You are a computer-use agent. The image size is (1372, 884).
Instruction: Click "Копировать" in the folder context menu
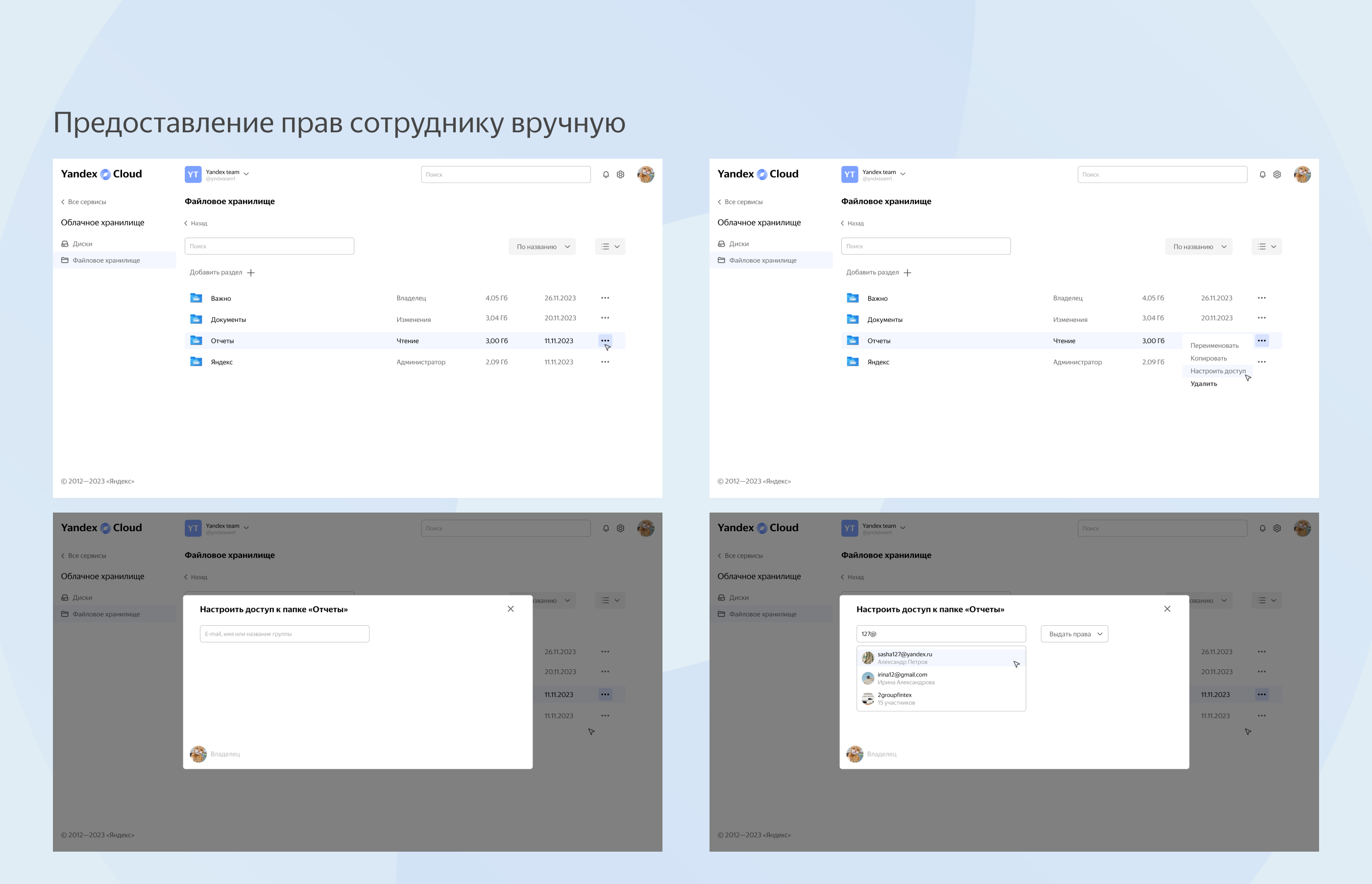(1208, 358)
